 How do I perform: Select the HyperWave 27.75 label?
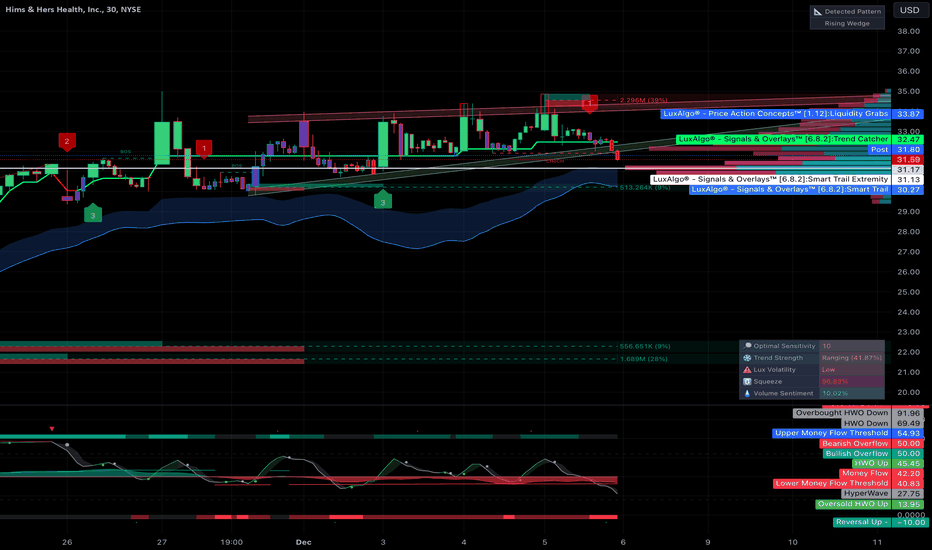(x=865, y=494)
